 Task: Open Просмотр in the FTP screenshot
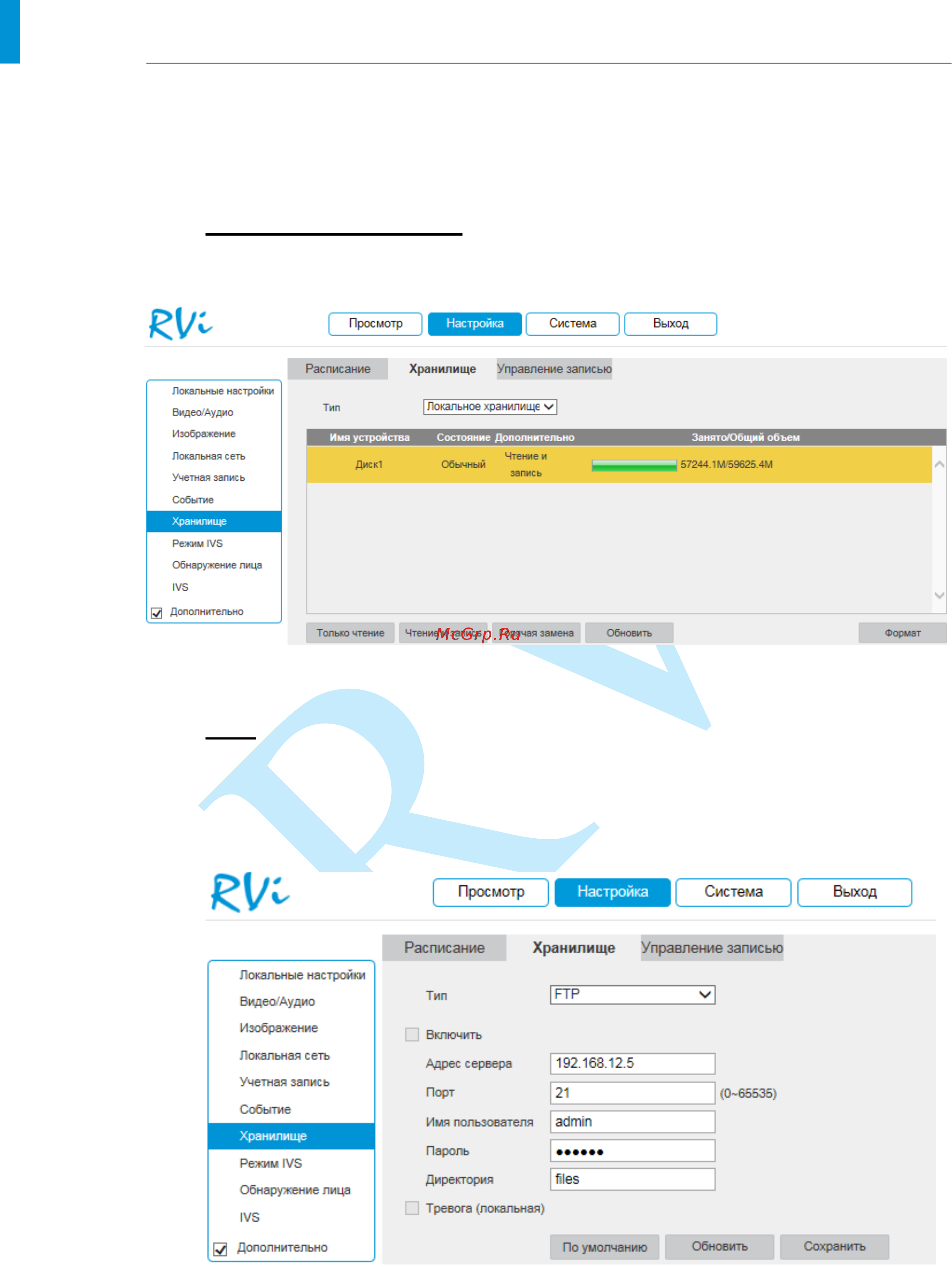(x=491, y=892)
